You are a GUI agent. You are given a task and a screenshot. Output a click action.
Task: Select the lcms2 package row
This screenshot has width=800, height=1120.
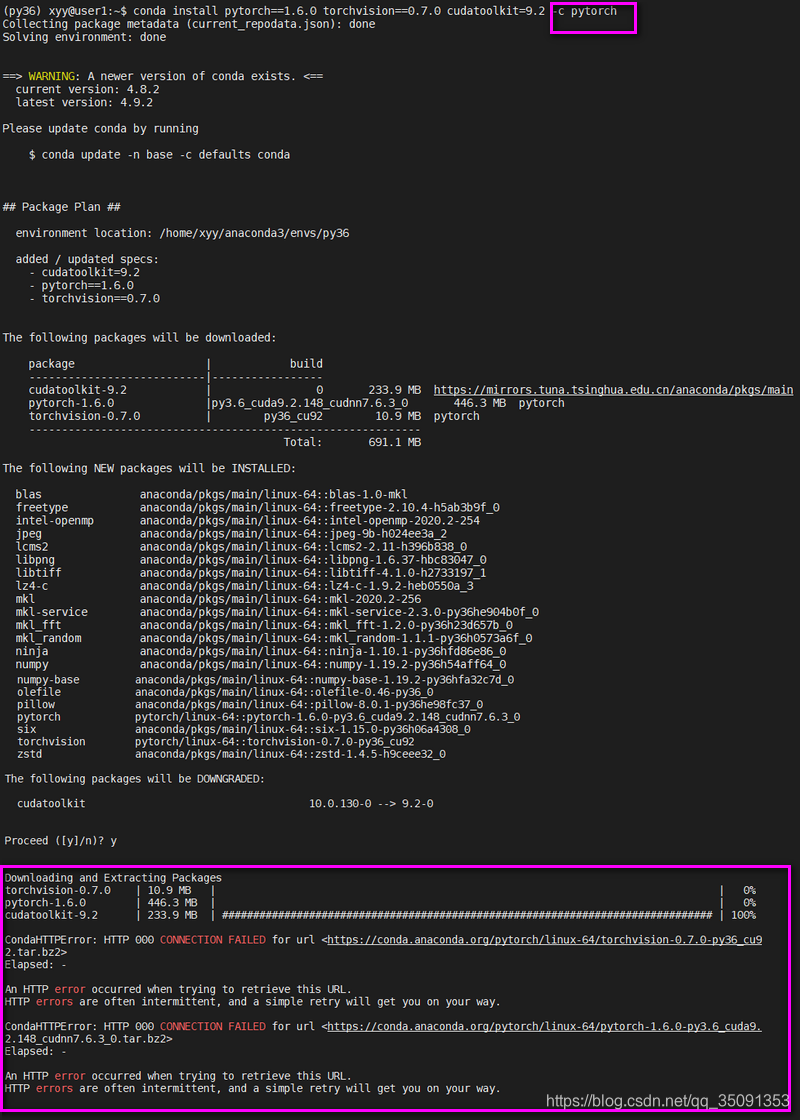[241, 546]
